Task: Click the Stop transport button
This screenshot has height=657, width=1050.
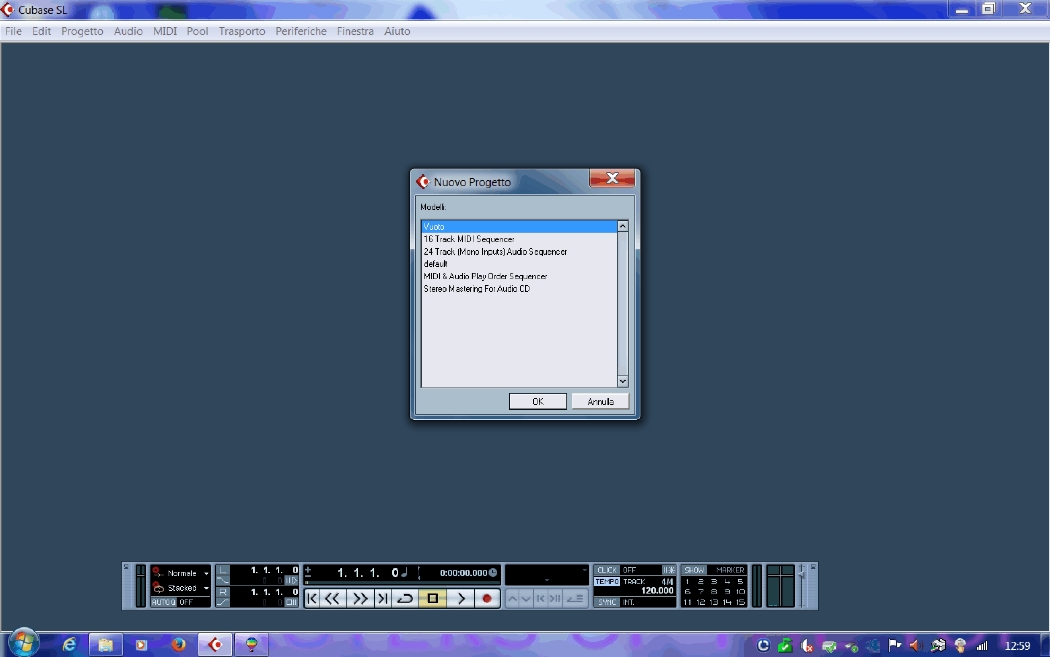Action: click(x=433, y=598)
